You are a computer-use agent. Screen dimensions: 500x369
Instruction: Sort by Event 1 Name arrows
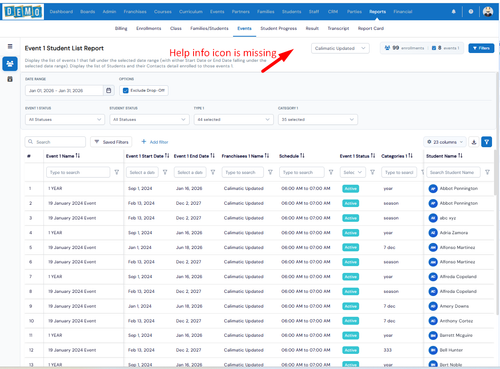(78, 156)
